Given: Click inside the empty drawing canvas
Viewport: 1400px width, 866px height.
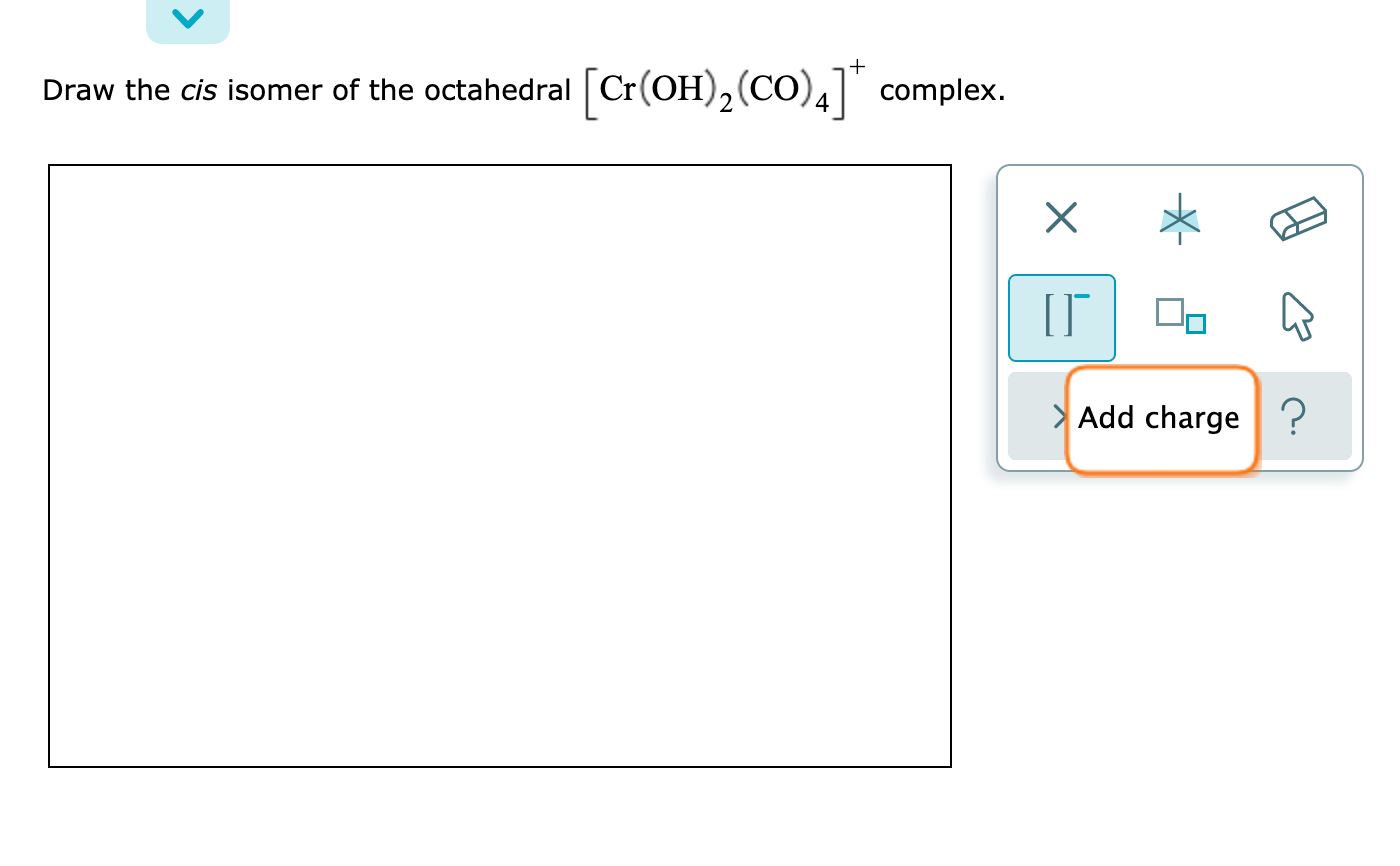Looking at the screenshot, I should pyautogui.click(x=500, y=465).
